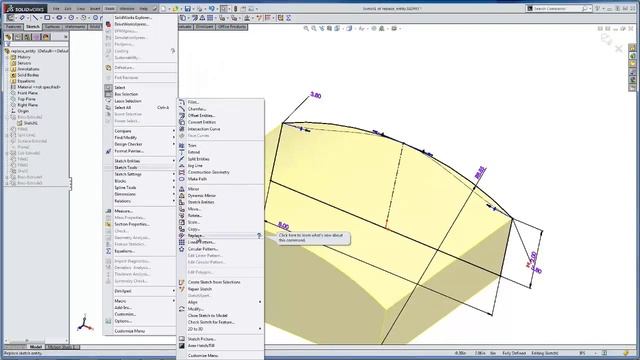Click the Extend tool icon in submenu
The width and height of the screenshot is (640, 360).
[x=182, y=152]
